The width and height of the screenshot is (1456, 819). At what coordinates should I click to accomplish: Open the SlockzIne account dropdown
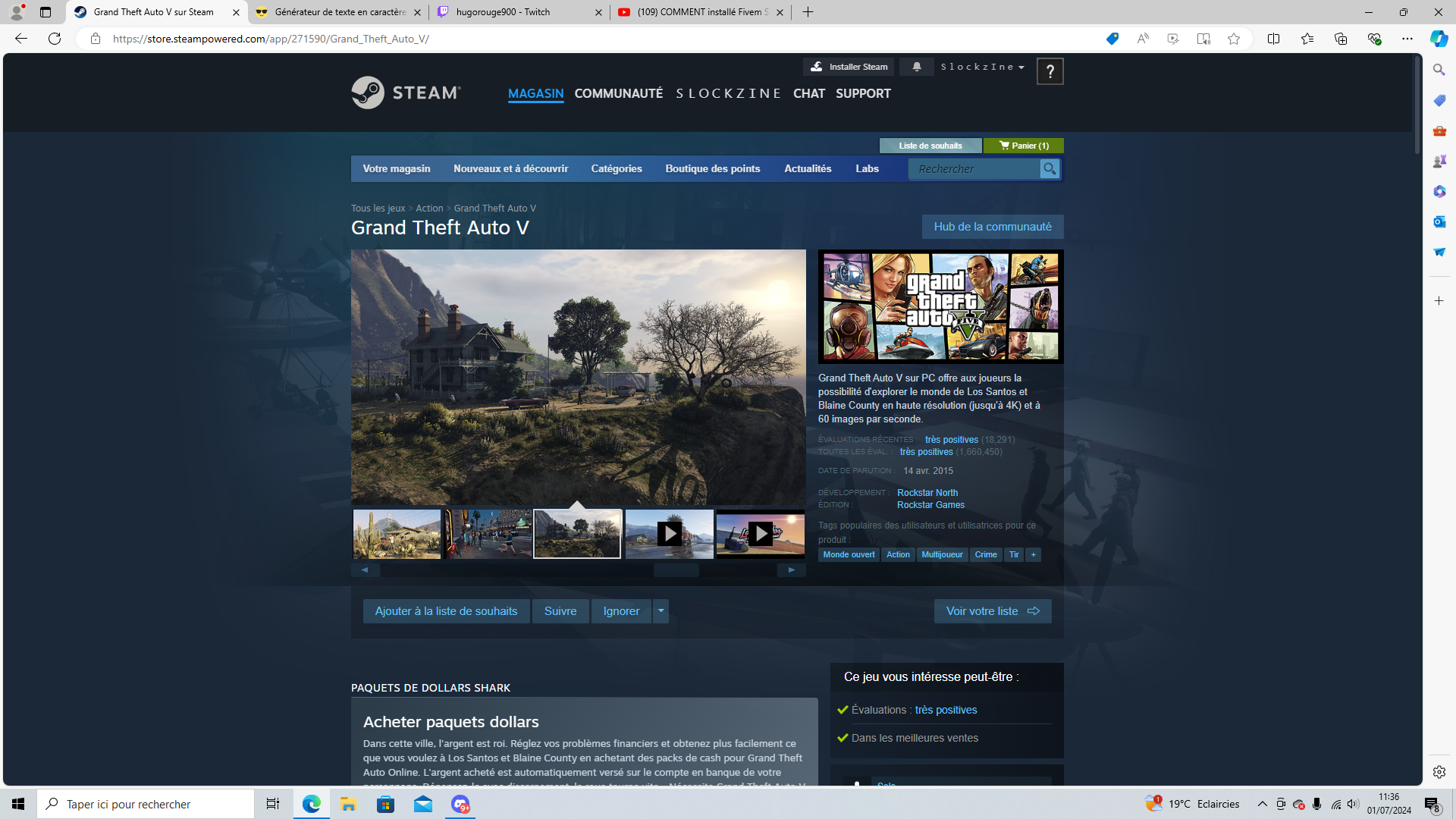[x=983, y=67]
